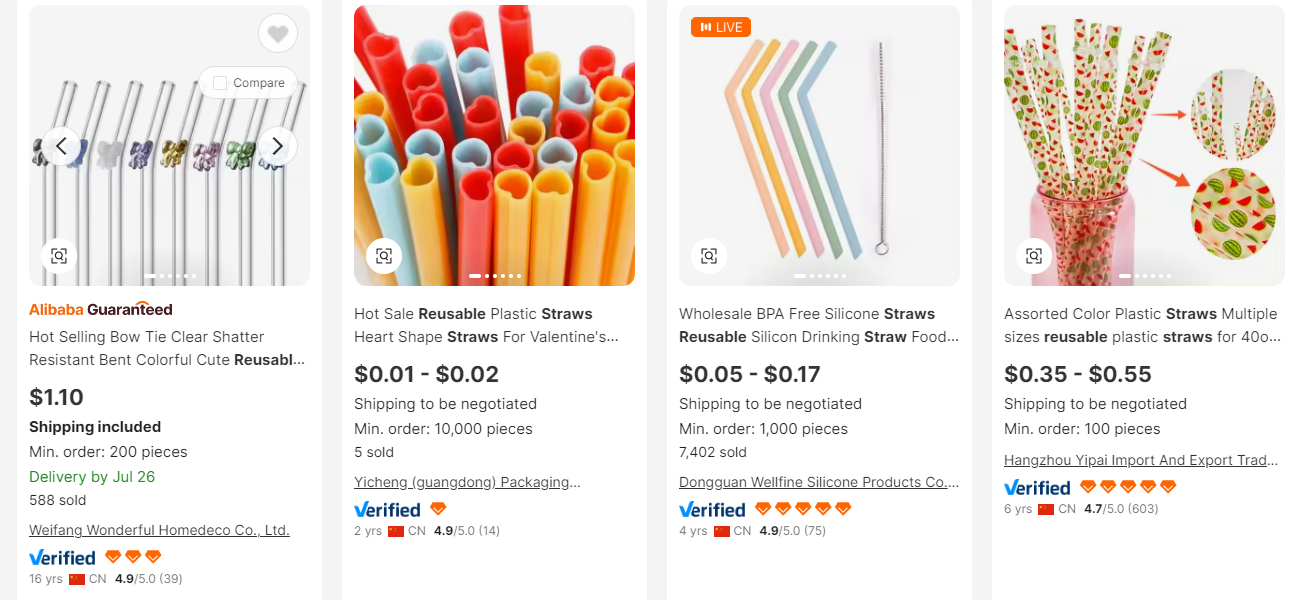Click the previous arrow on the glass straws images
Screen dimensions: 1293x600
pos(62,145)
